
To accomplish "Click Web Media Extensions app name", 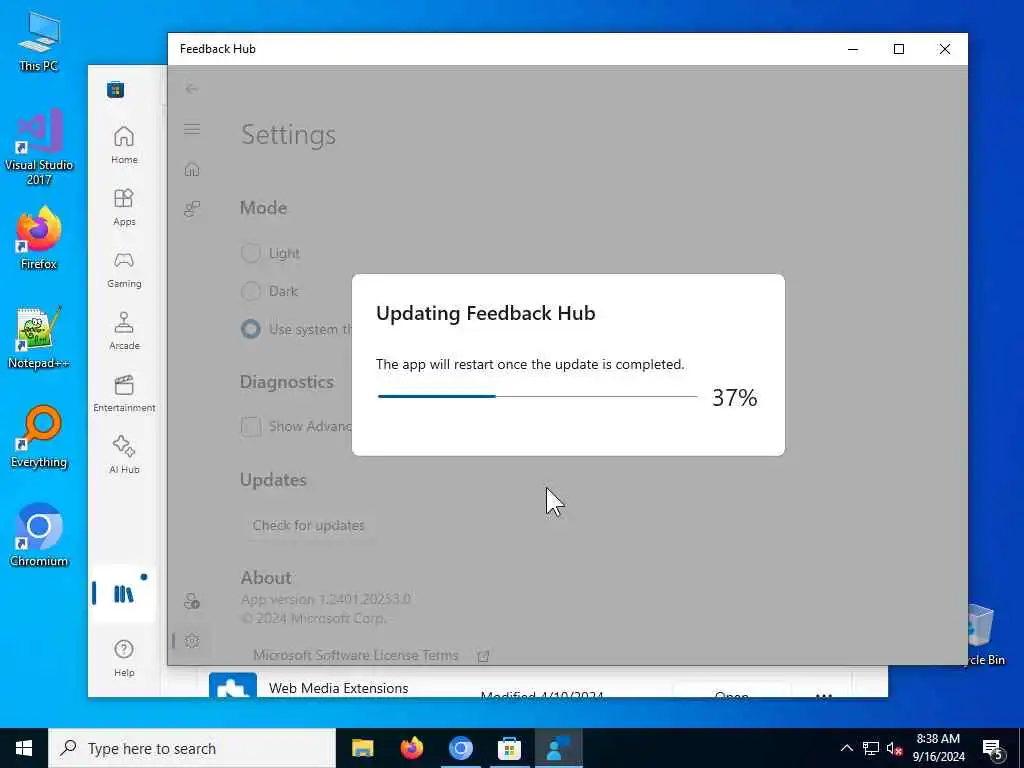I will click(x=338, y=688).
